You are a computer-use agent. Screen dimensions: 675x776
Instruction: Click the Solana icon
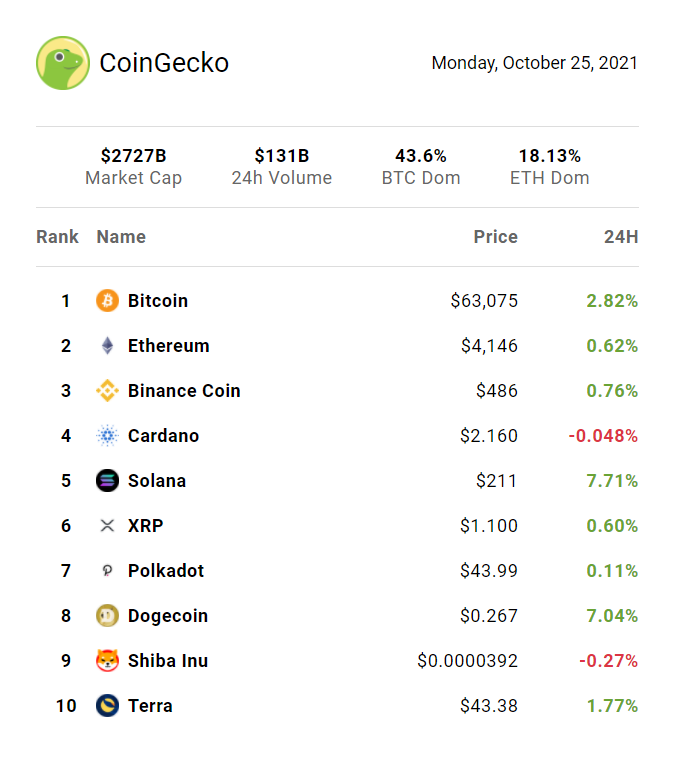(107, 481)
